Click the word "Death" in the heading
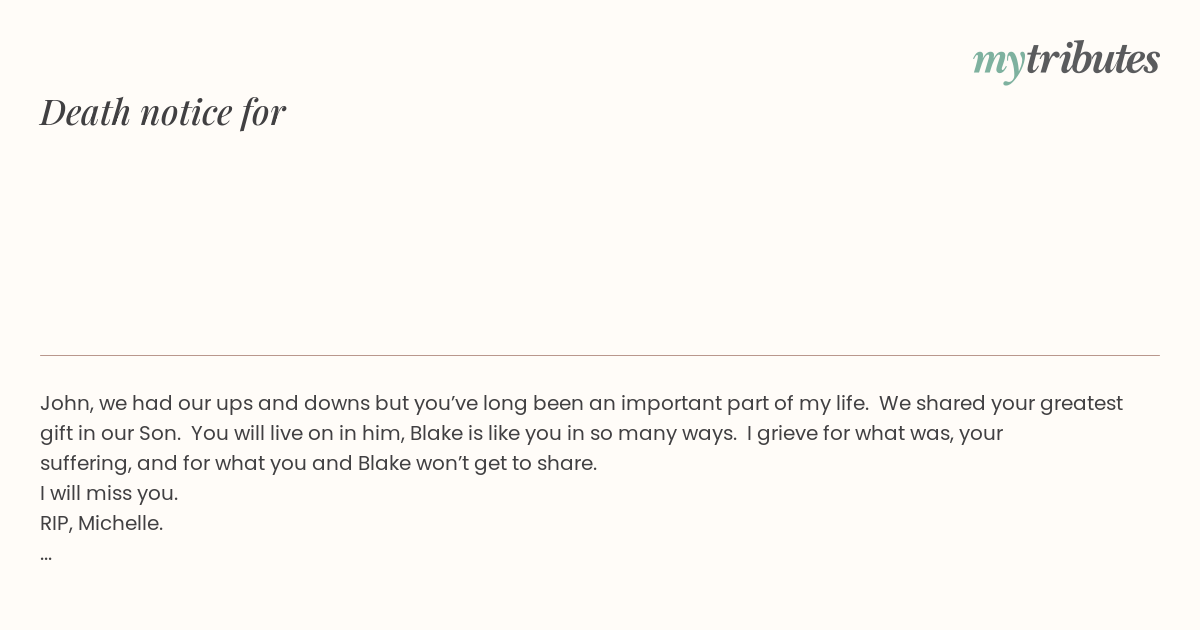This screenshot has width=1200, height=630. [x=85, y=112]
